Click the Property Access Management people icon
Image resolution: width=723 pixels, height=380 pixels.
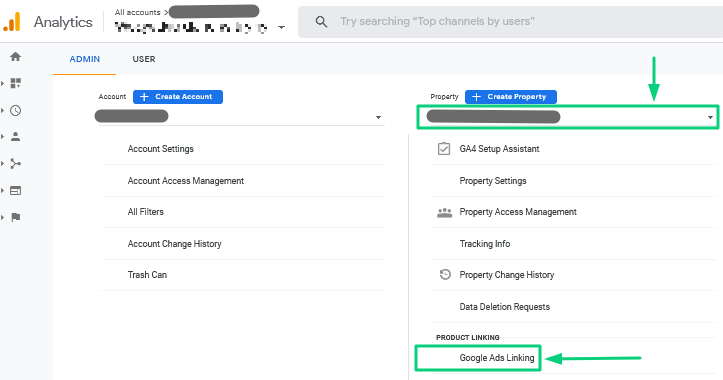tap(444, 212)
